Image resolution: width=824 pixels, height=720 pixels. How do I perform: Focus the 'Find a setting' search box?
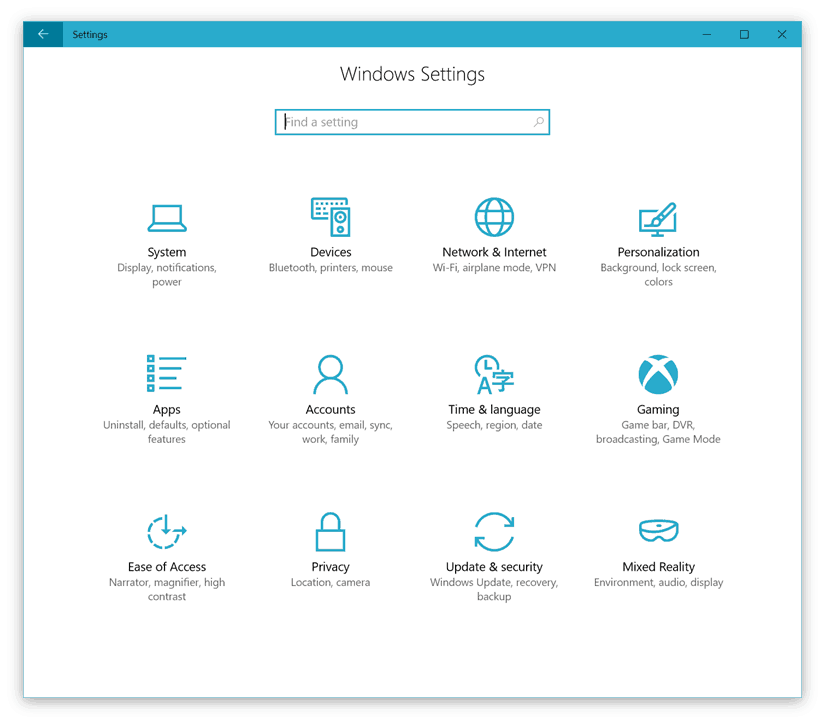click(412, 122)
